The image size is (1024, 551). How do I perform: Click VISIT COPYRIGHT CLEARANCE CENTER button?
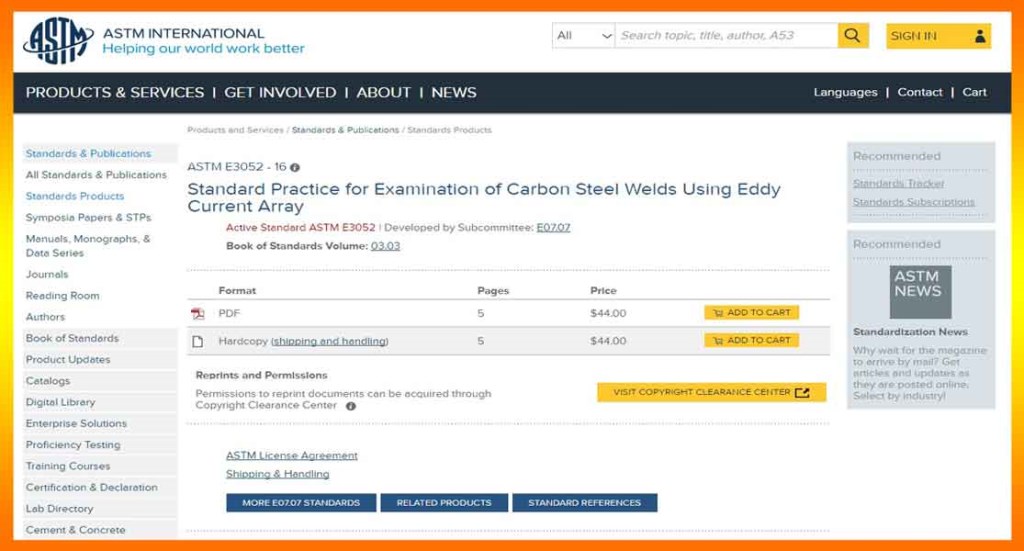click(711, 392)
